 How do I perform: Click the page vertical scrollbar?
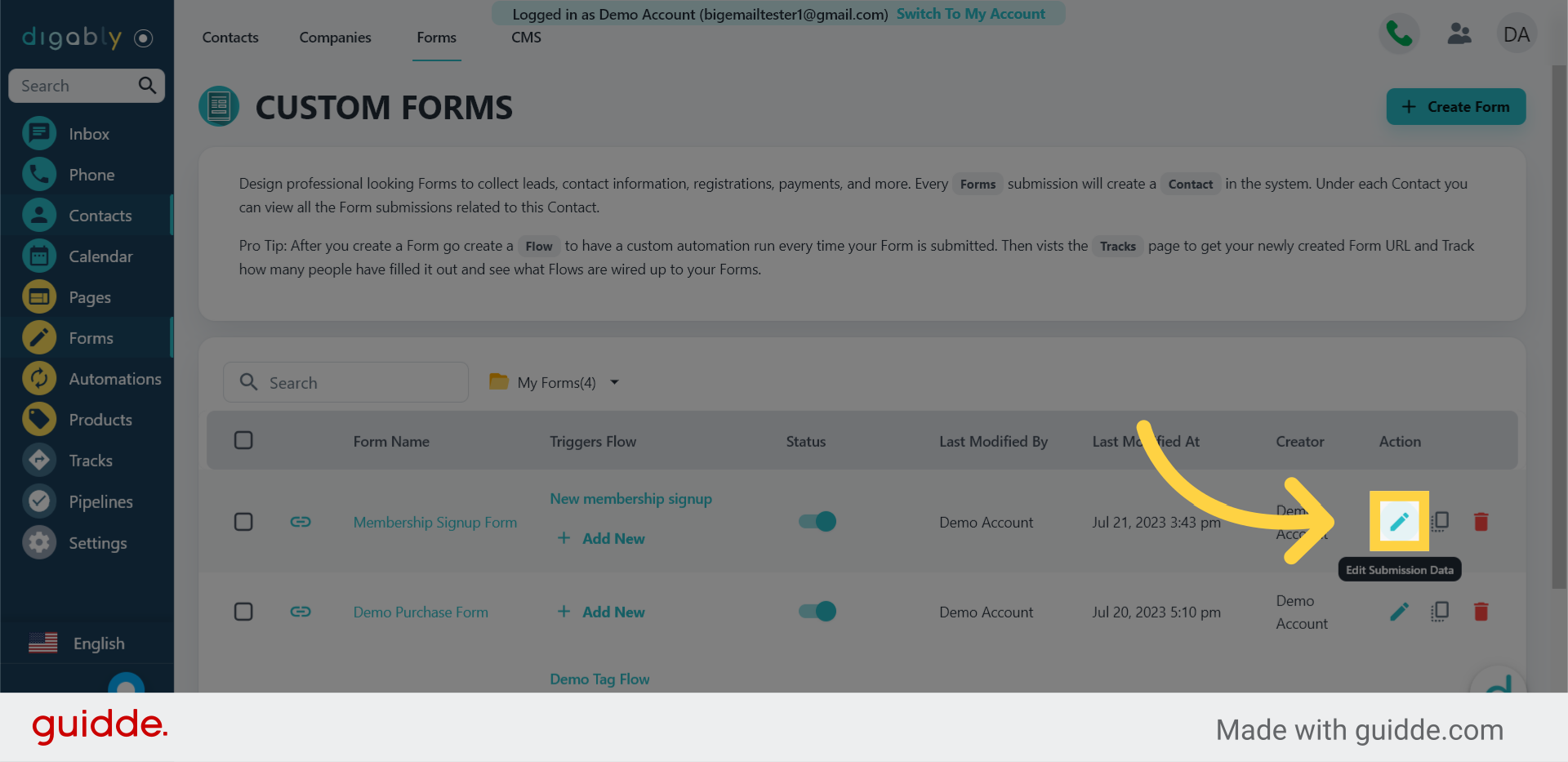tap(1559, 327)
